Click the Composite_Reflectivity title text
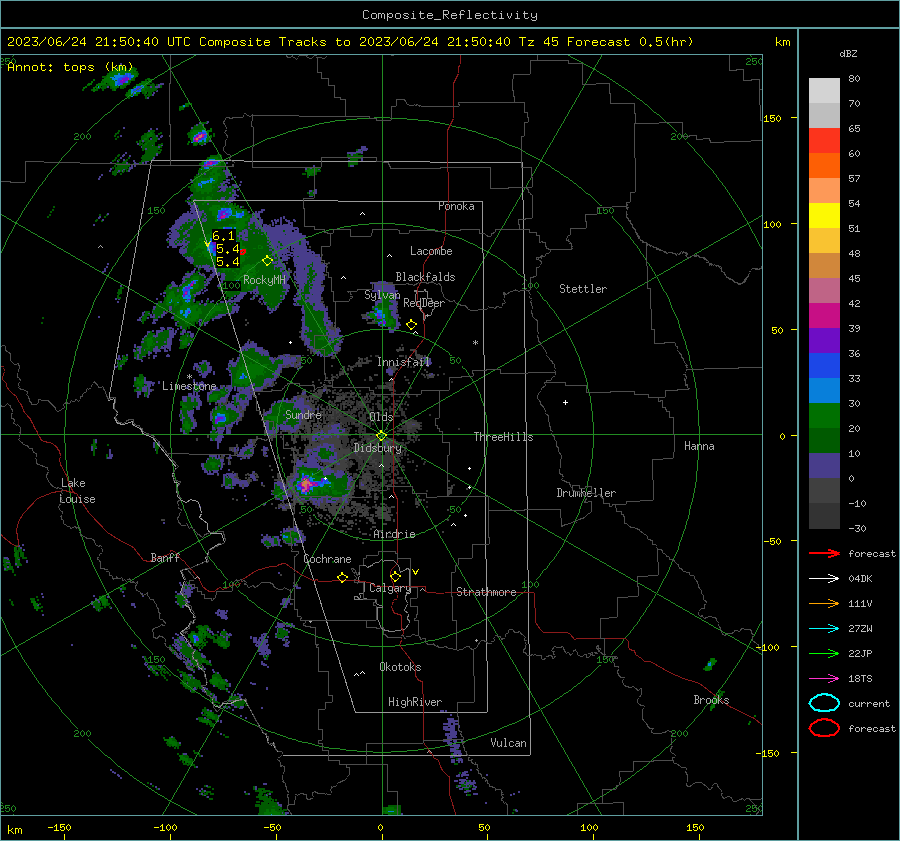This screenshot has height=841, width=900. [450, 15]
